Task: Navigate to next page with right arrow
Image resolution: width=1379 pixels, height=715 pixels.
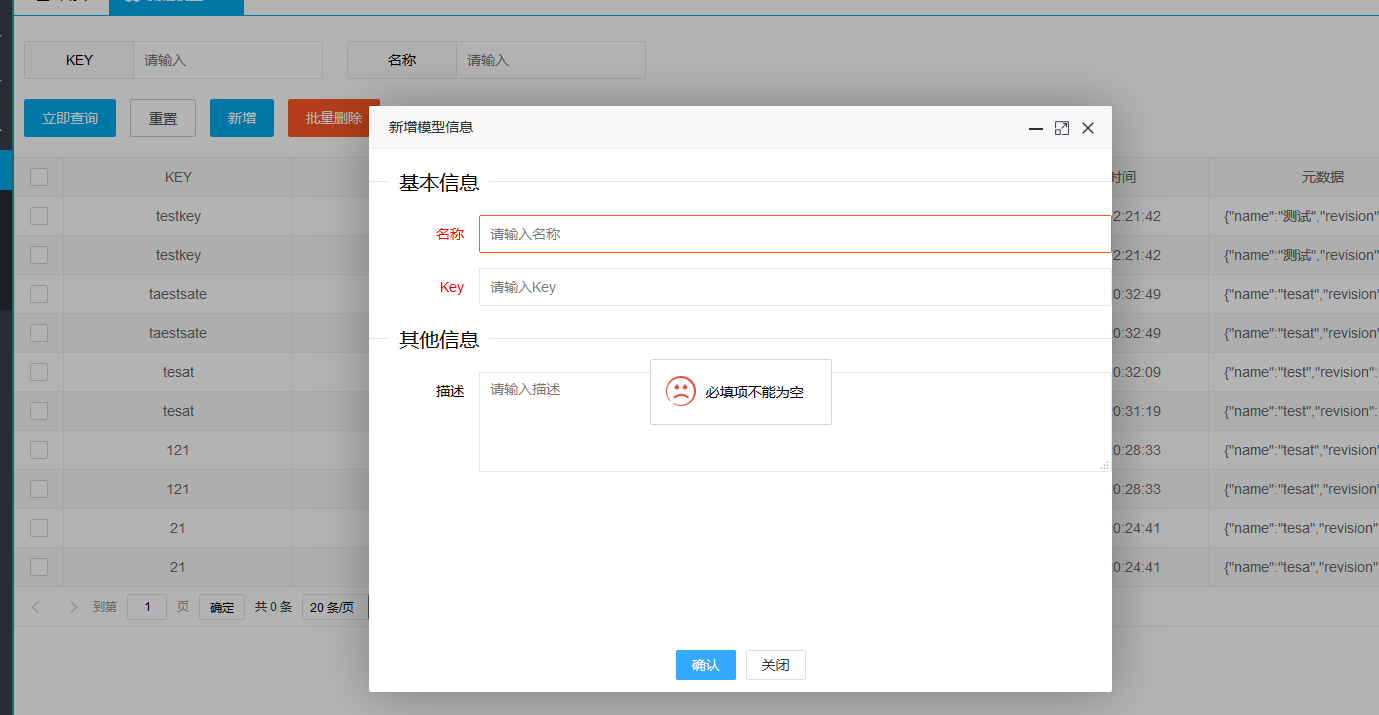Action: 72,606
